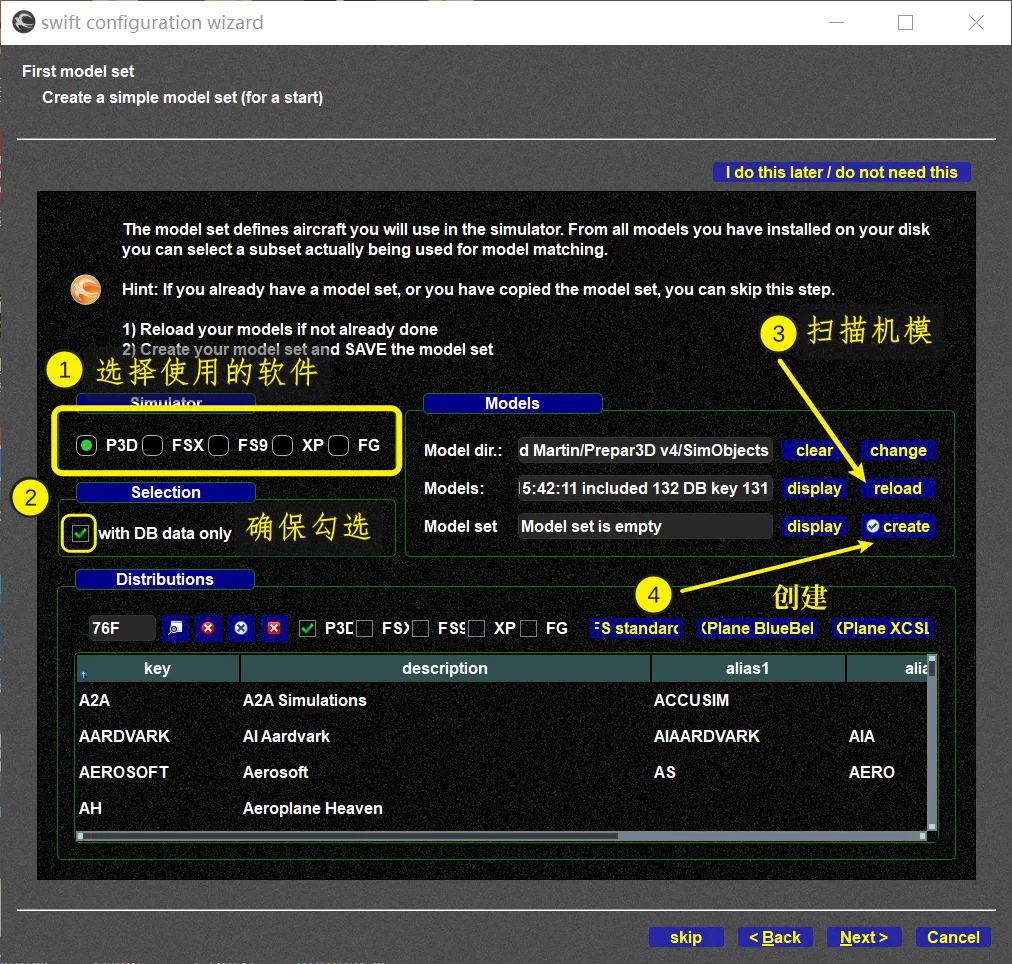This screenshot has width=1012, height=964.
Task: Cancel the configuration wizard
Action: 953,938
